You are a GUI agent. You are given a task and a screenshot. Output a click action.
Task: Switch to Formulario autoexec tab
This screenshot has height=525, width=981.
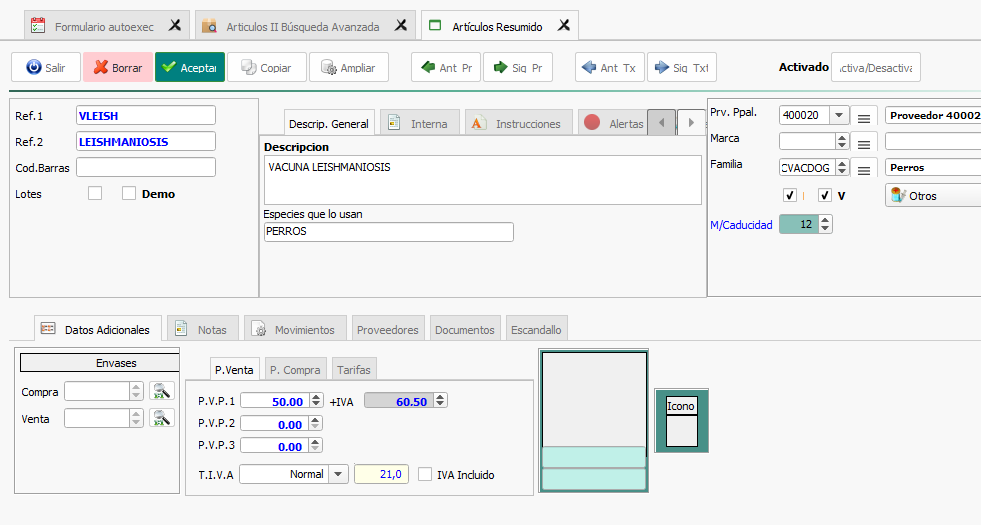(104, 27)
